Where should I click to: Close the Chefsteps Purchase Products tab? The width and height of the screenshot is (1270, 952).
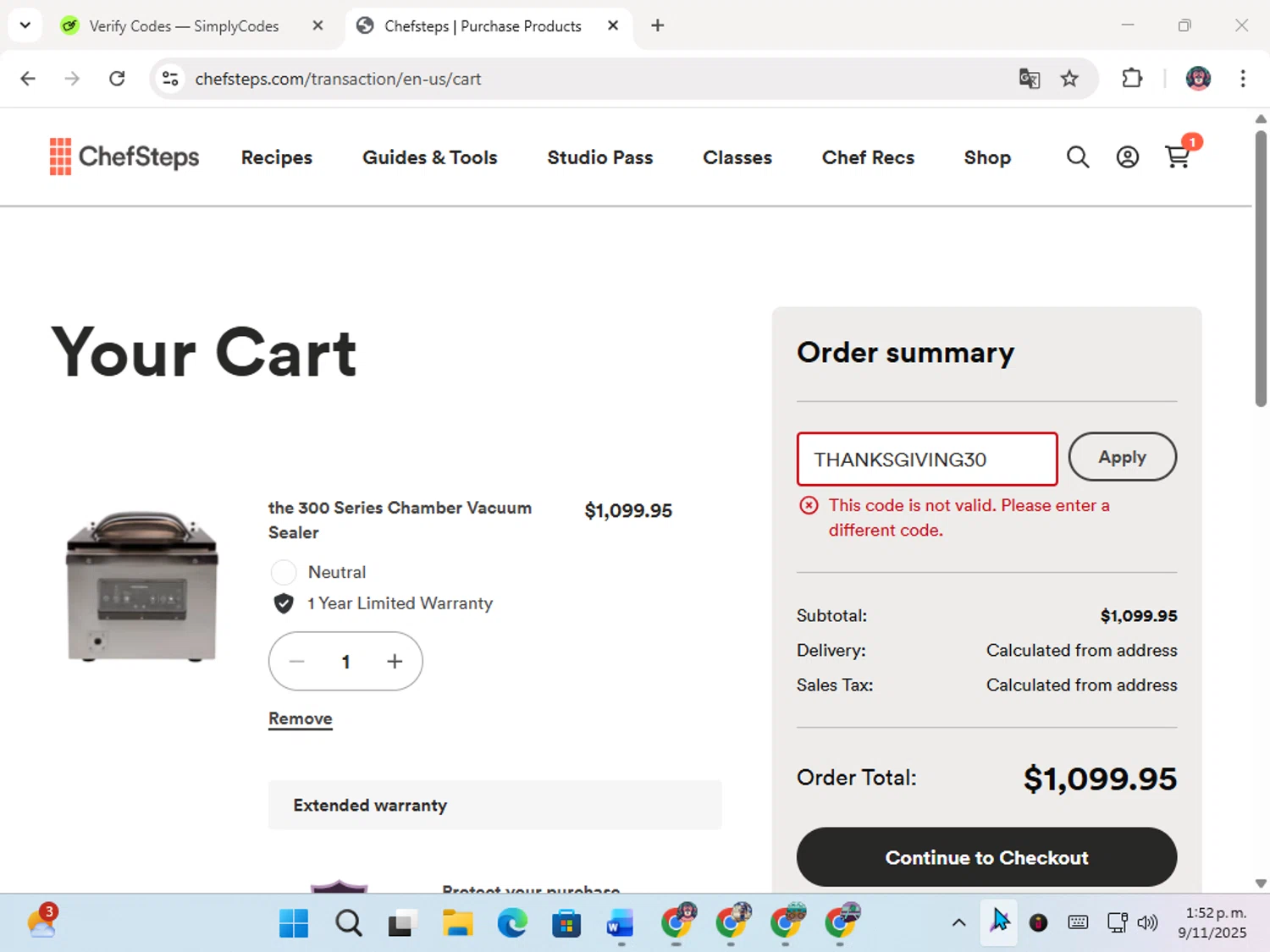tap(613, 25)
